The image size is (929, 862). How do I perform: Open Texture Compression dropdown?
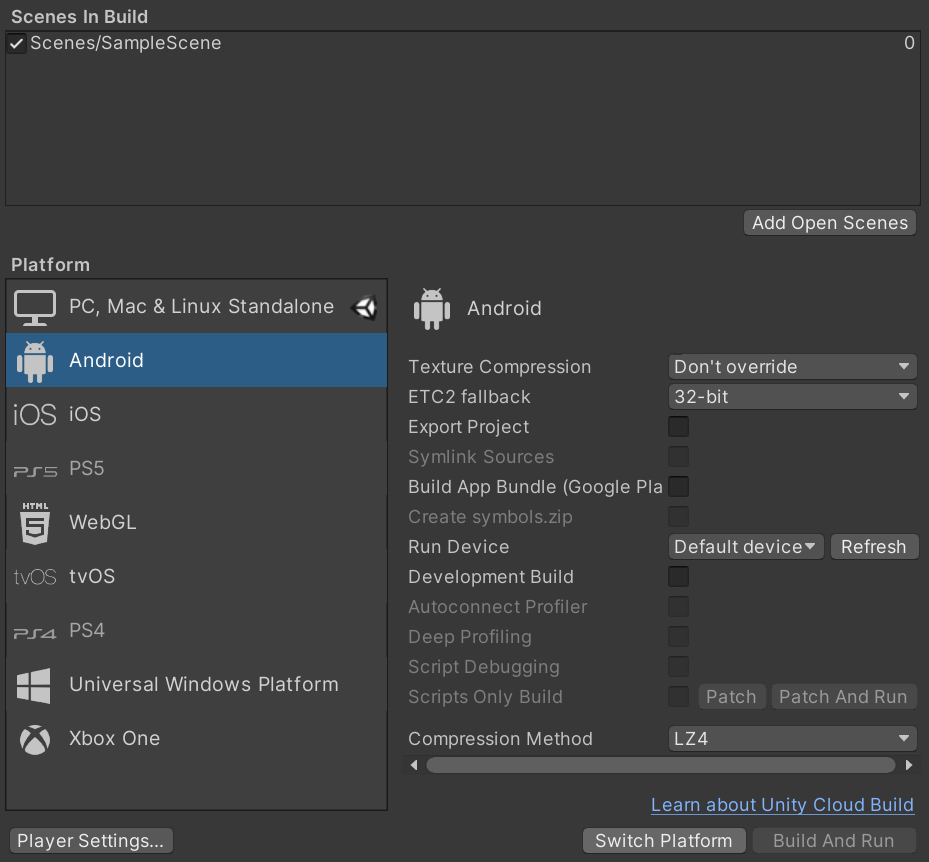click(x=792, y=367)
